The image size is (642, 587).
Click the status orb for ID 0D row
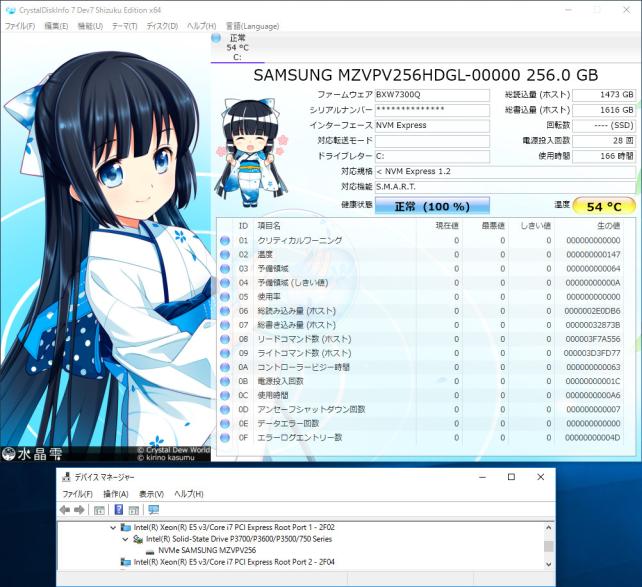coord(225,410)
